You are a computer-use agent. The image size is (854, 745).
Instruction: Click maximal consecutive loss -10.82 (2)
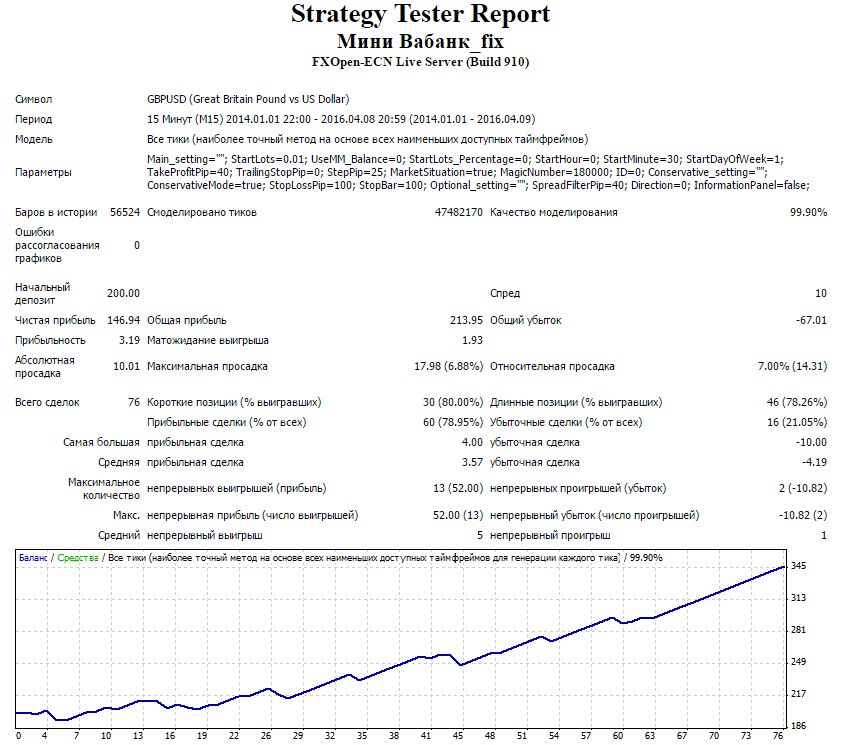[803, 515]
